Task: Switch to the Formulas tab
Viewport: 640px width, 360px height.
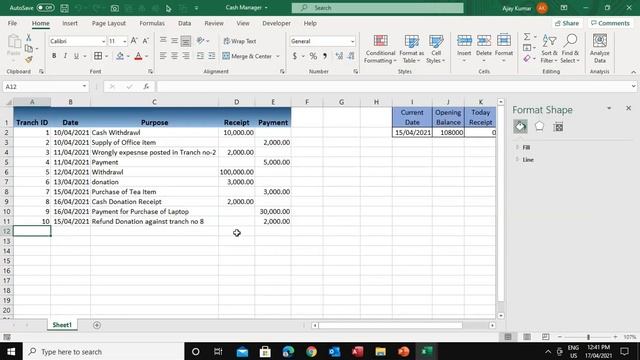Action: point(152,23)
